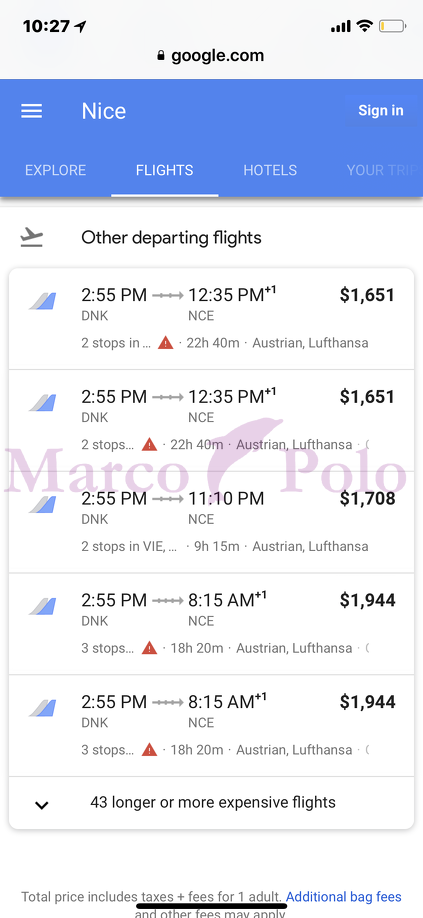The image size is (423, 918).
Task: Tap warning triangle on first $1,944 flight
Action: pos(150,648)
